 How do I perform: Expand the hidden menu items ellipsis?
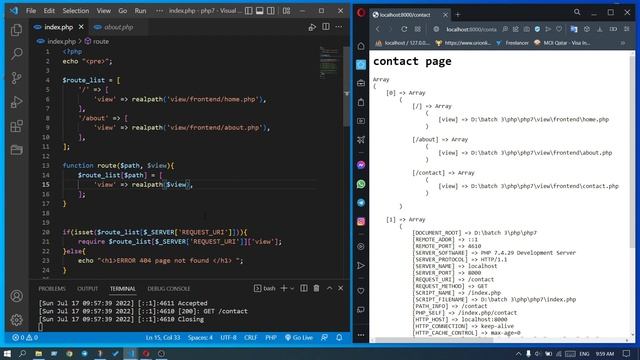(160, 11)
